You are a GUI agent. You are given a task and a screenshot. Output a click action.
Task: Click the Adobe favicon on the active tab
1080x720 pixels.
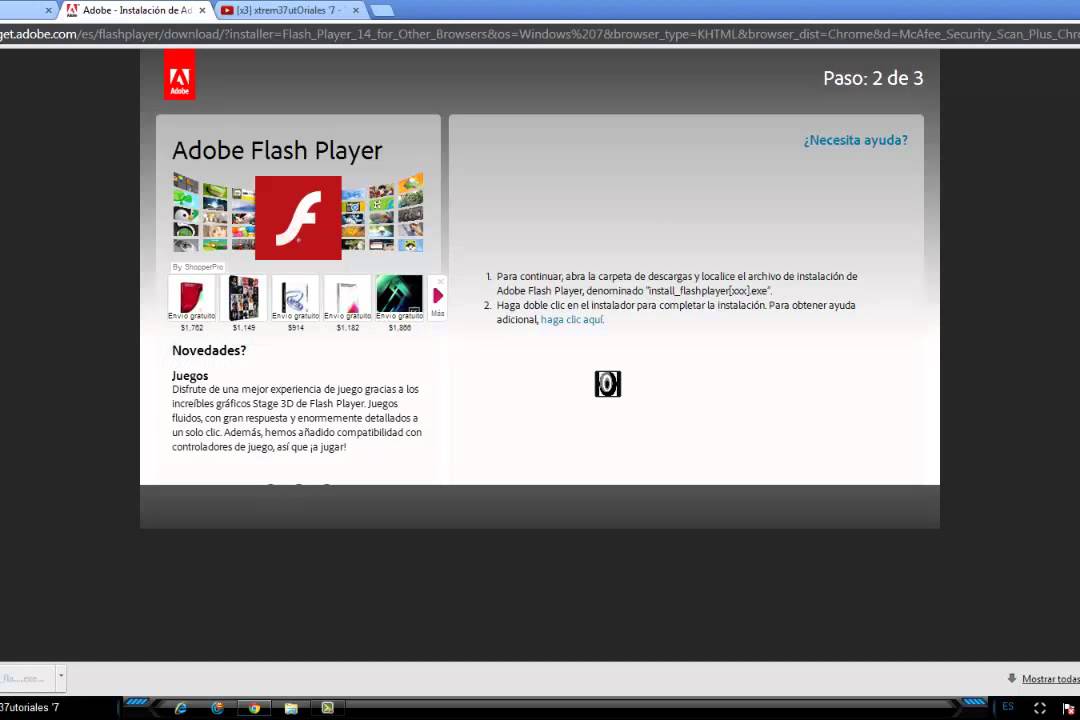pos(72,10)
